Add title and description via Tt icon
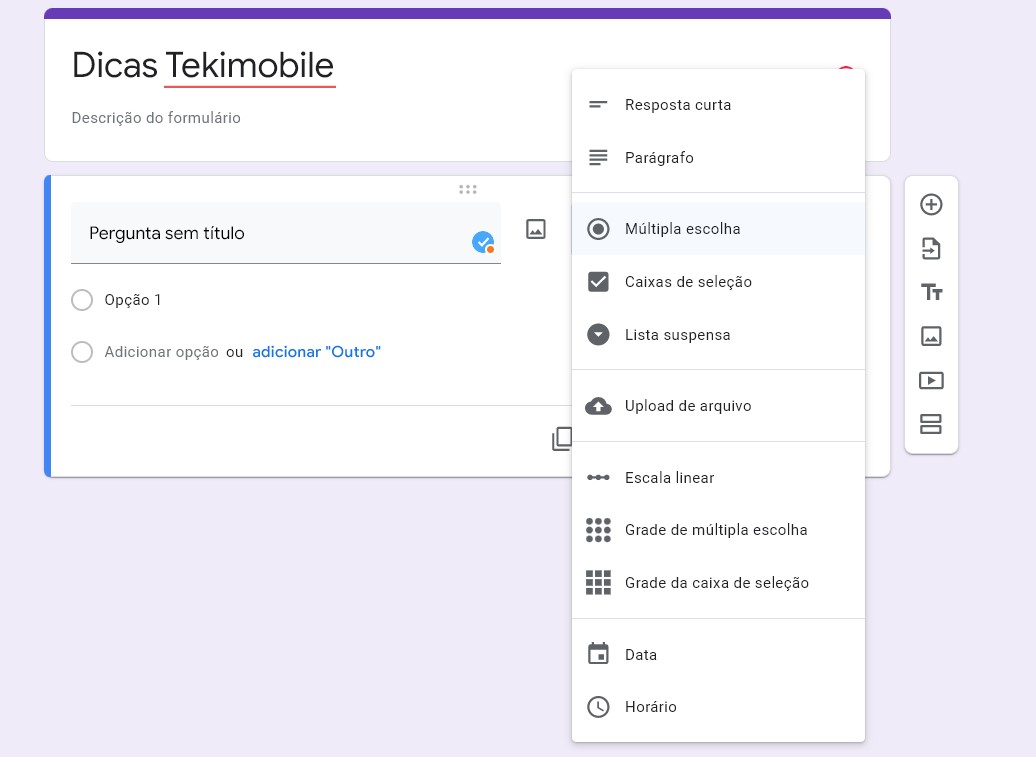The height and width of the screenshot is (757, 1036). pos(932,292)
